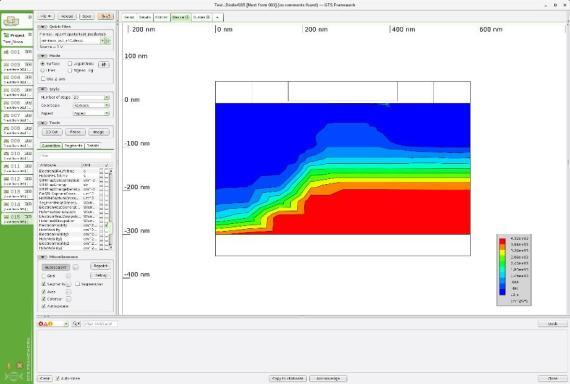Collapse the Miscellaneous section
The image size is (570, 384).
click(x=43, y=257)
